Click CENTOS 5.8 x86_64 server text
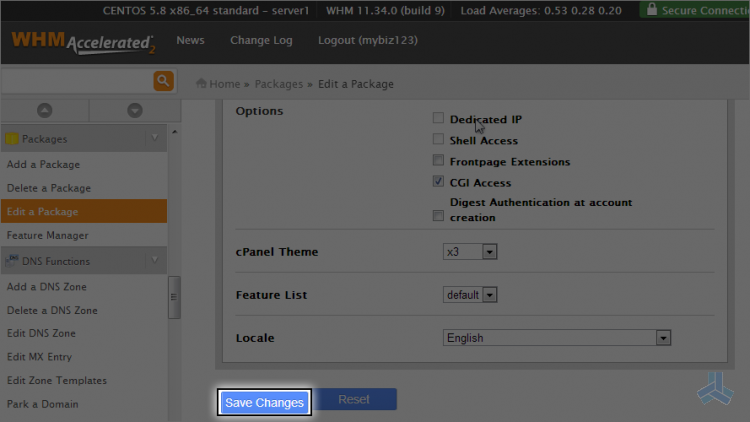The image size is (750, 422). (206, 11)
